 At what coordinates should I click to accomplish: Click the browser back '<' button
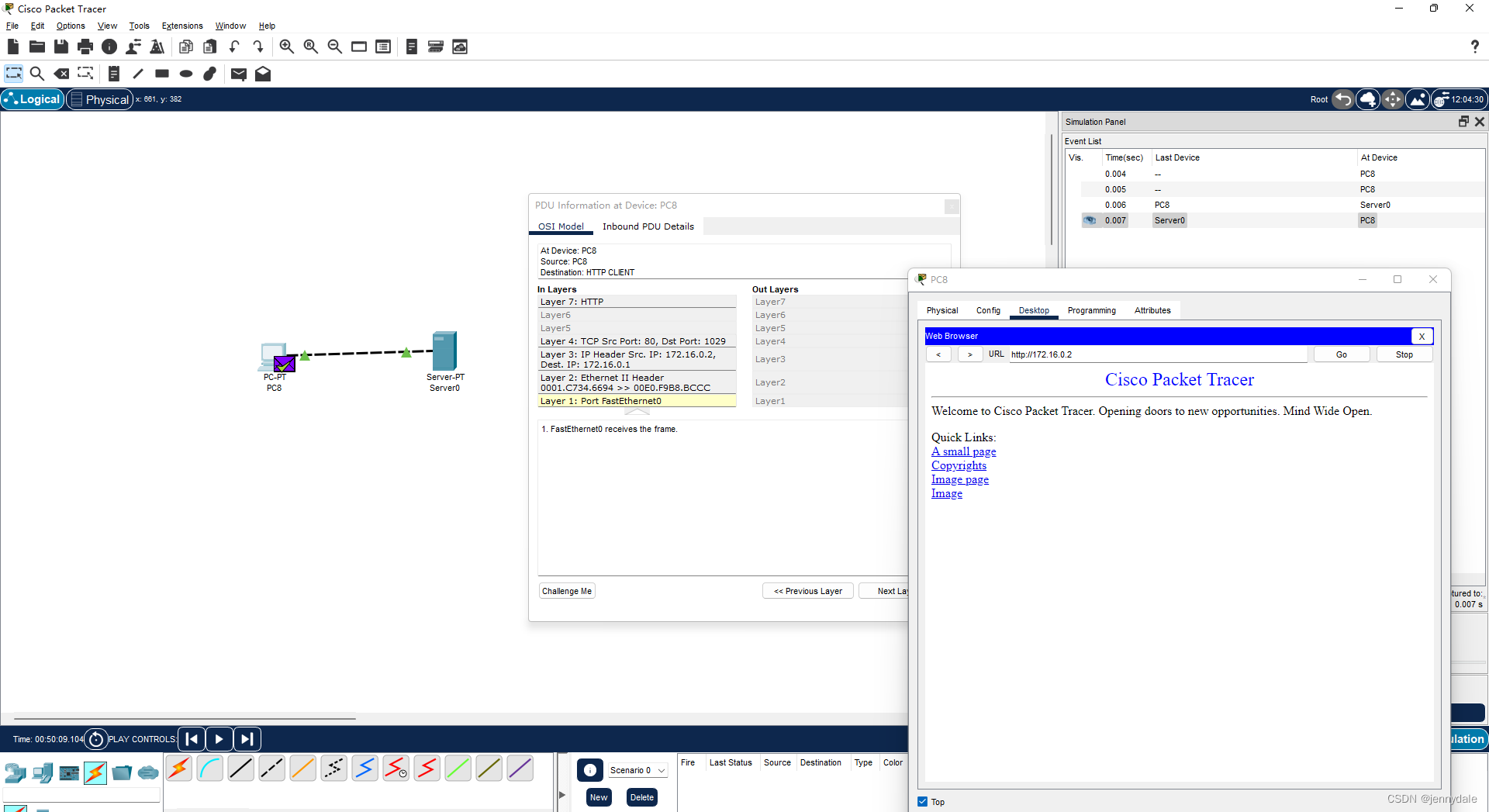(x=938, y=354)
